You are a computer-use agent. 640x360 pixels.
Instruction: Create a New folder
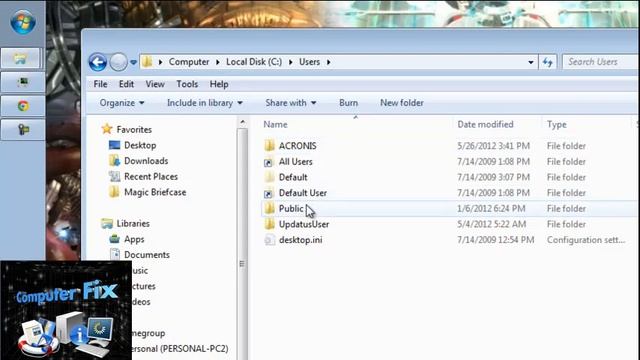402,103
